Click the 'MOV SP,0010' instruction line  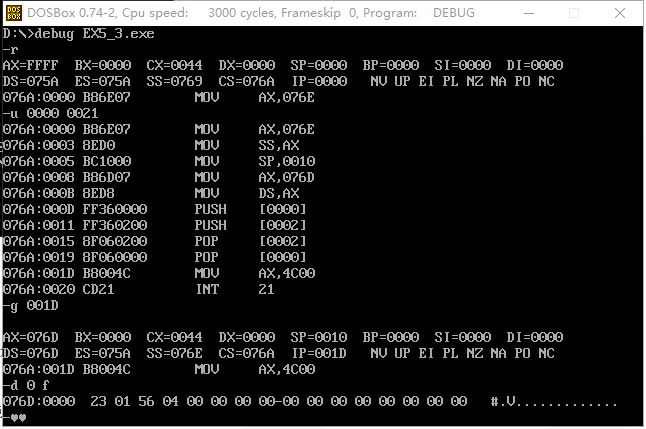(x=159, y=161)
